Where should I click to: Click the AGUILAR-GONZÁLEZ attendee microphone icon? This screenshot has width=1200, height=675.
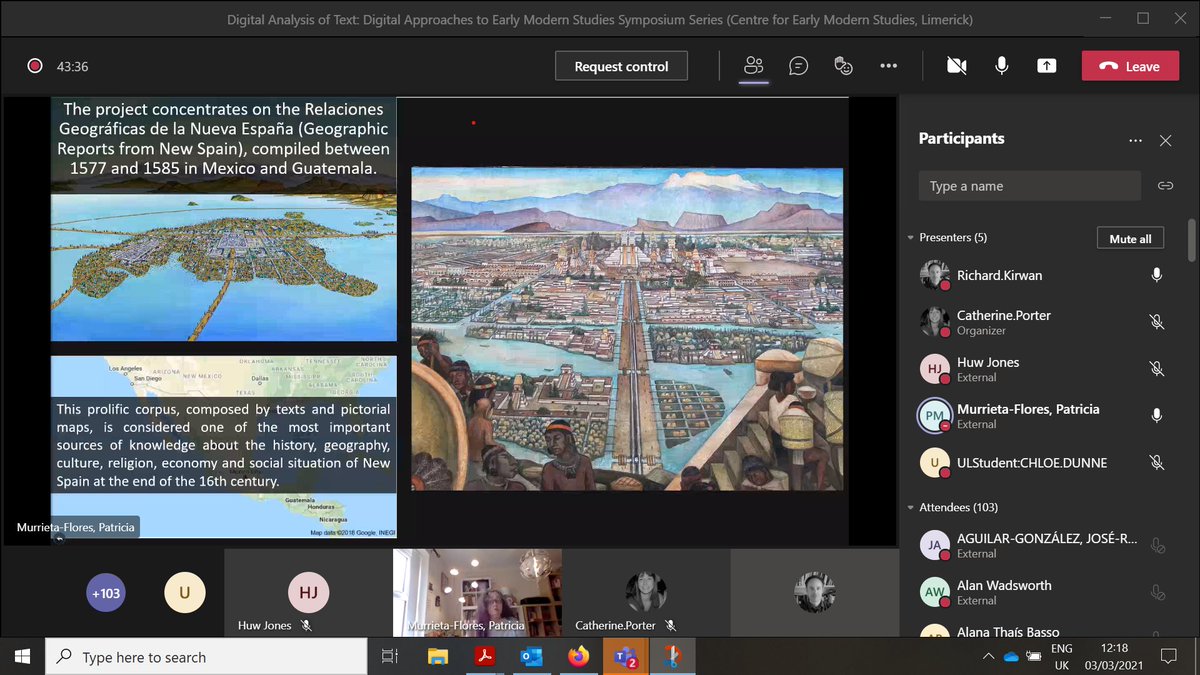[1157, 546]
